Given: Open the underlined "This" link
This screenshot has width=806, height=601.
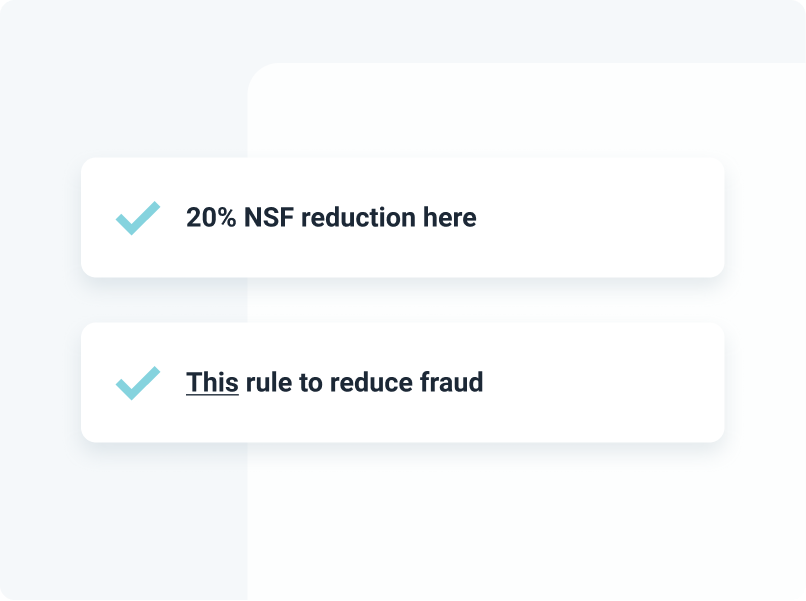Looking at the screenshot, I should pos(212,383).
